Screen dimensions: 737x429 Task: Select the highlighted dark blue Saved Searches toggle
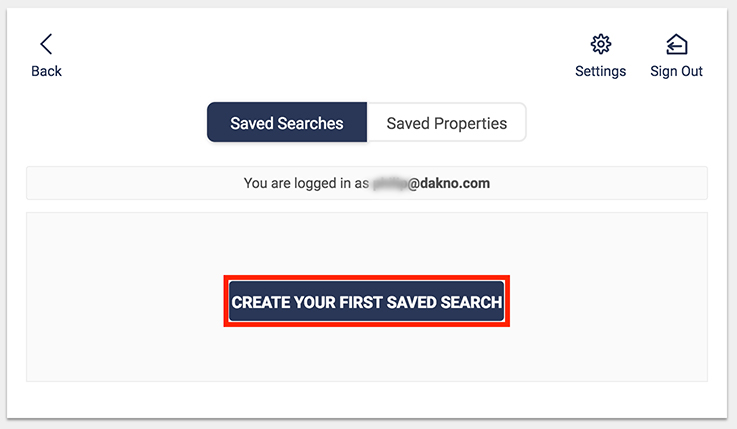287,122
